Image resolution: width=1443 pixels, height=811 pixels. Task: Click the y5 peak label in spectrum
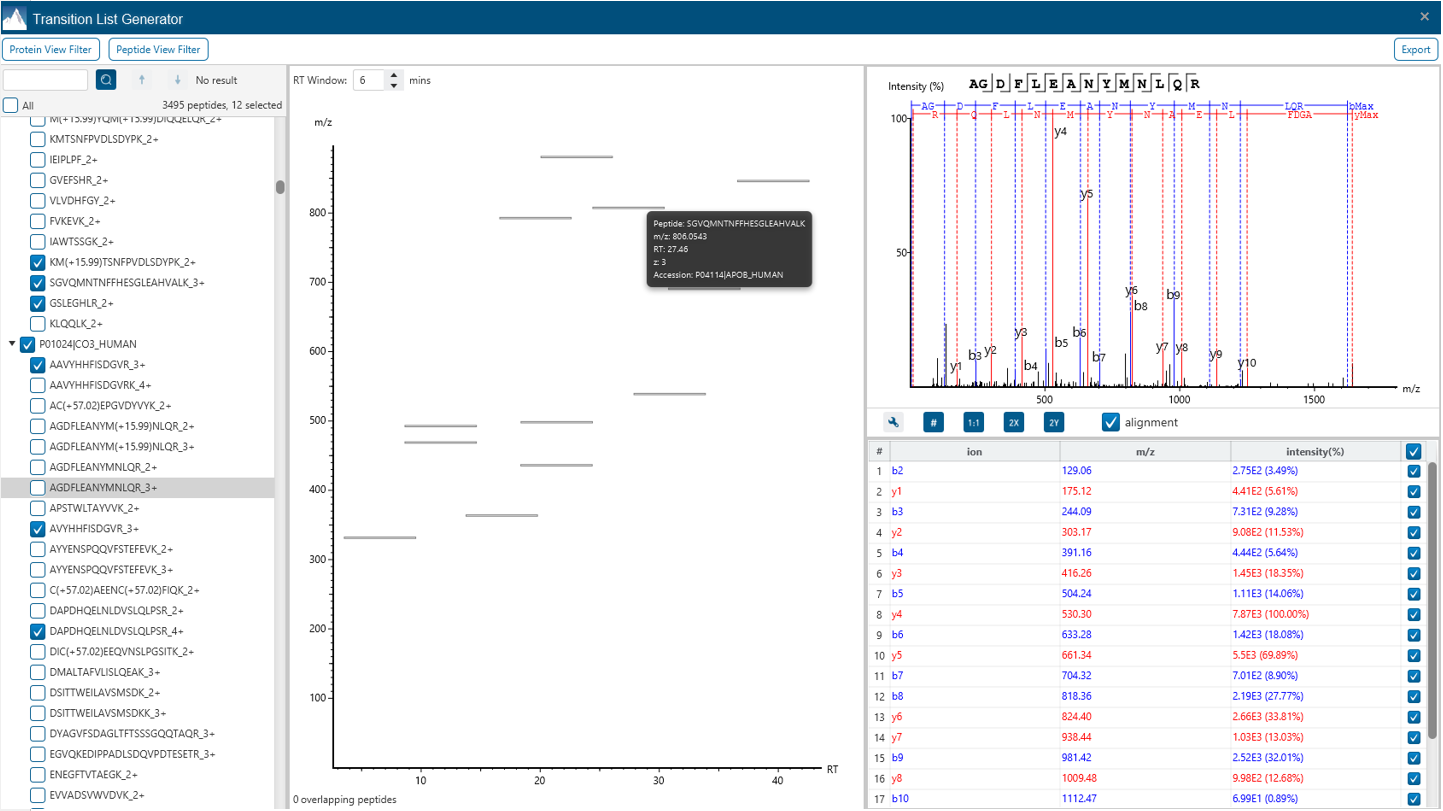tap(1087, 194)
